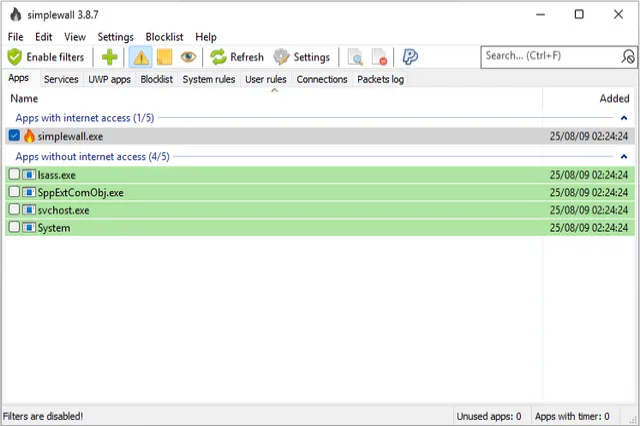Screen dimensions: 640x426
Task: Click the Enable filters shield icon
Action: click(15, 57)
